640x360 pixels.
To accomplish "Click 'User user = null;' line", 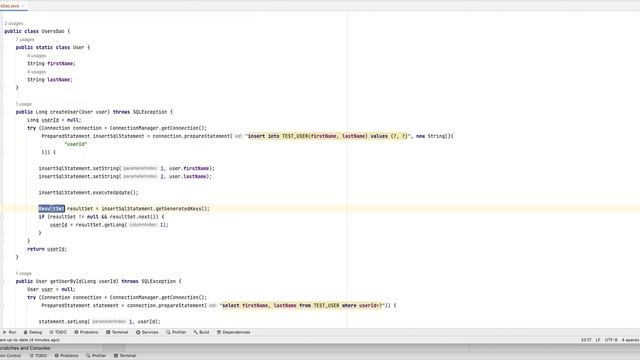I will click(x=51, y=289).
